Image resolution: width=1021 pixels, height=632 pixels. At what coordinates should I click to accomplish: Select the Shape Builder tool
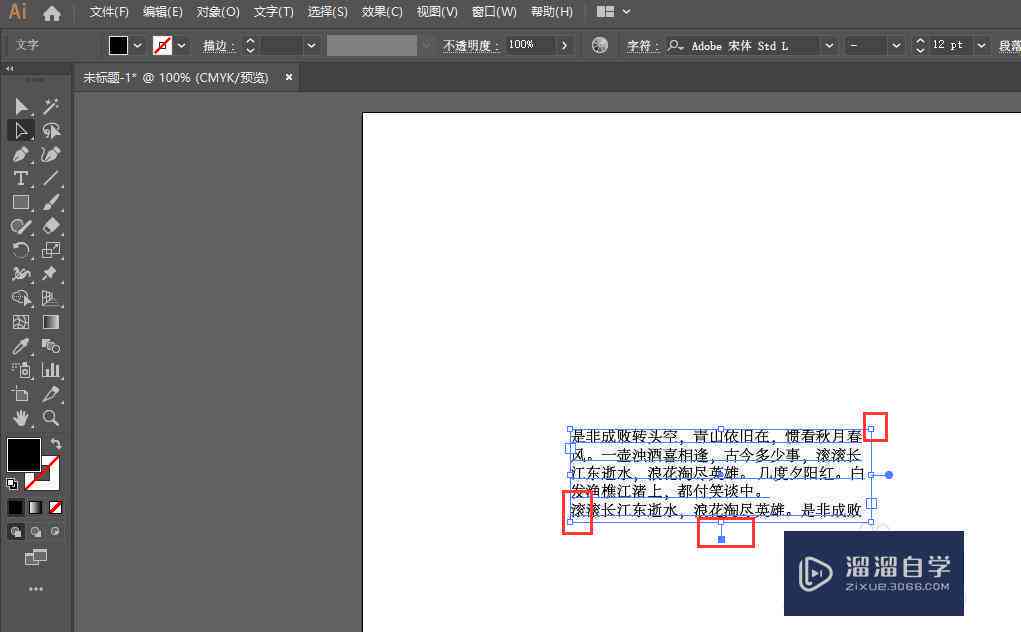pyautogui.click(x=21, y=297)
